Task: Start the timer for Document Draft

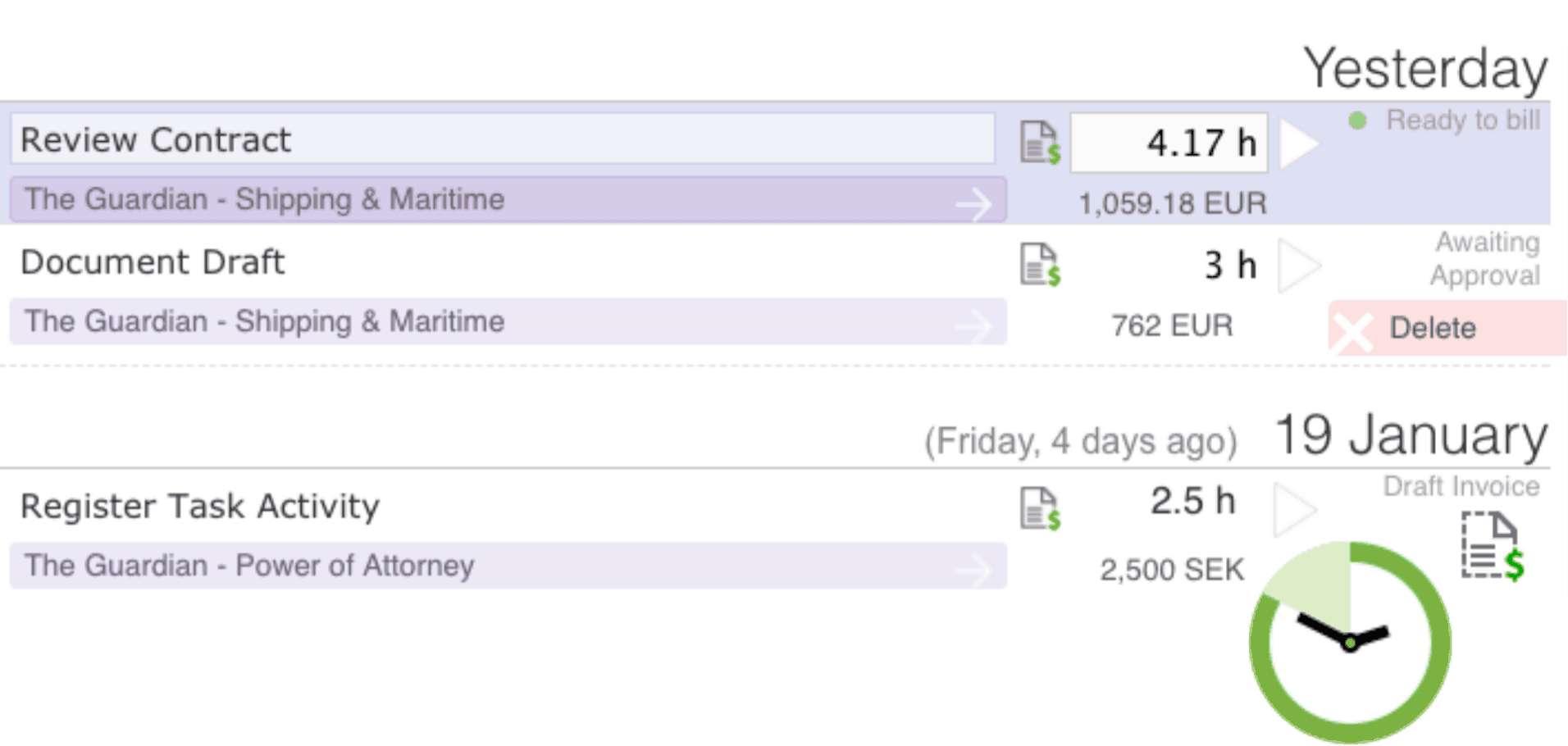Action: tap(1299, 266)
